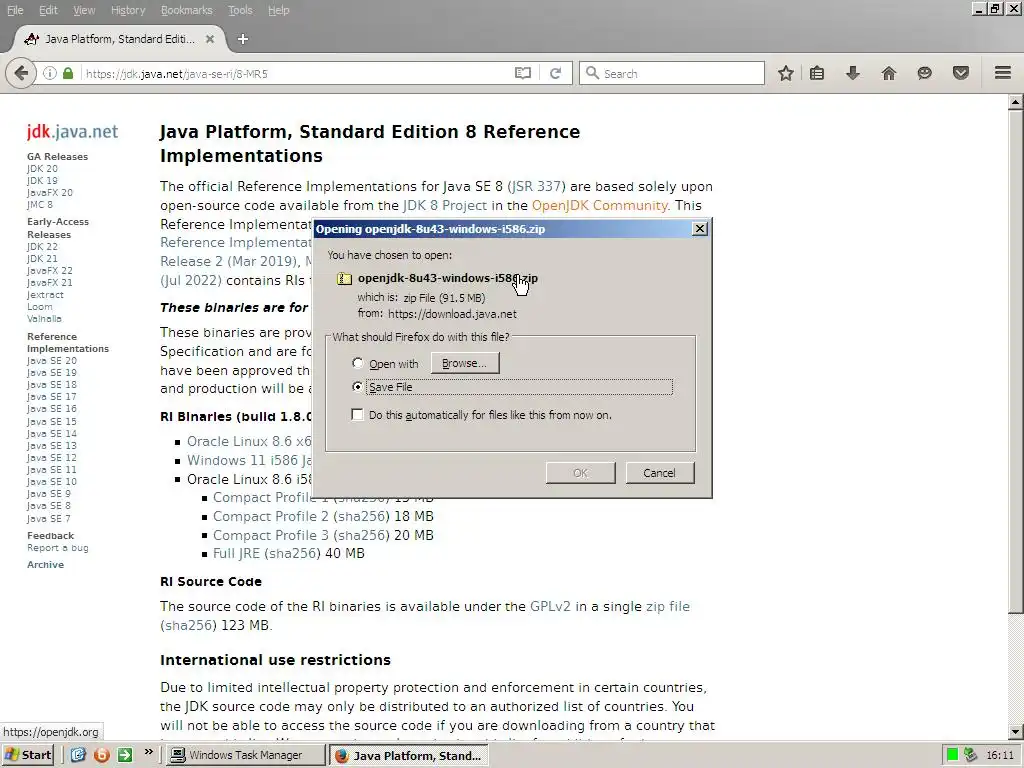Open the Firefox hamburger menu

coord(1003,73)
